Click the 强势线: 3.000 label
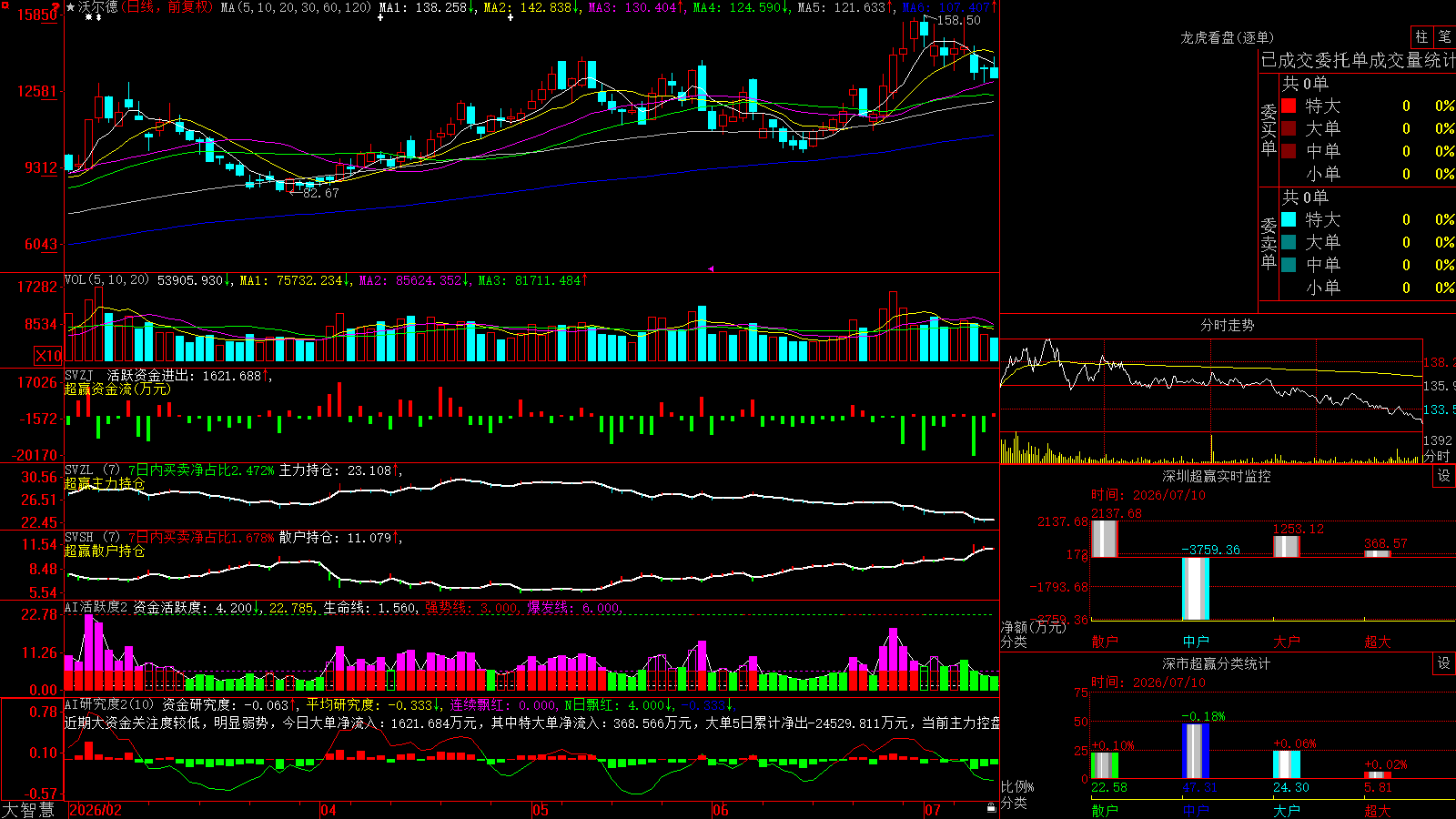Screen dimensions: 1456x819 472,607
